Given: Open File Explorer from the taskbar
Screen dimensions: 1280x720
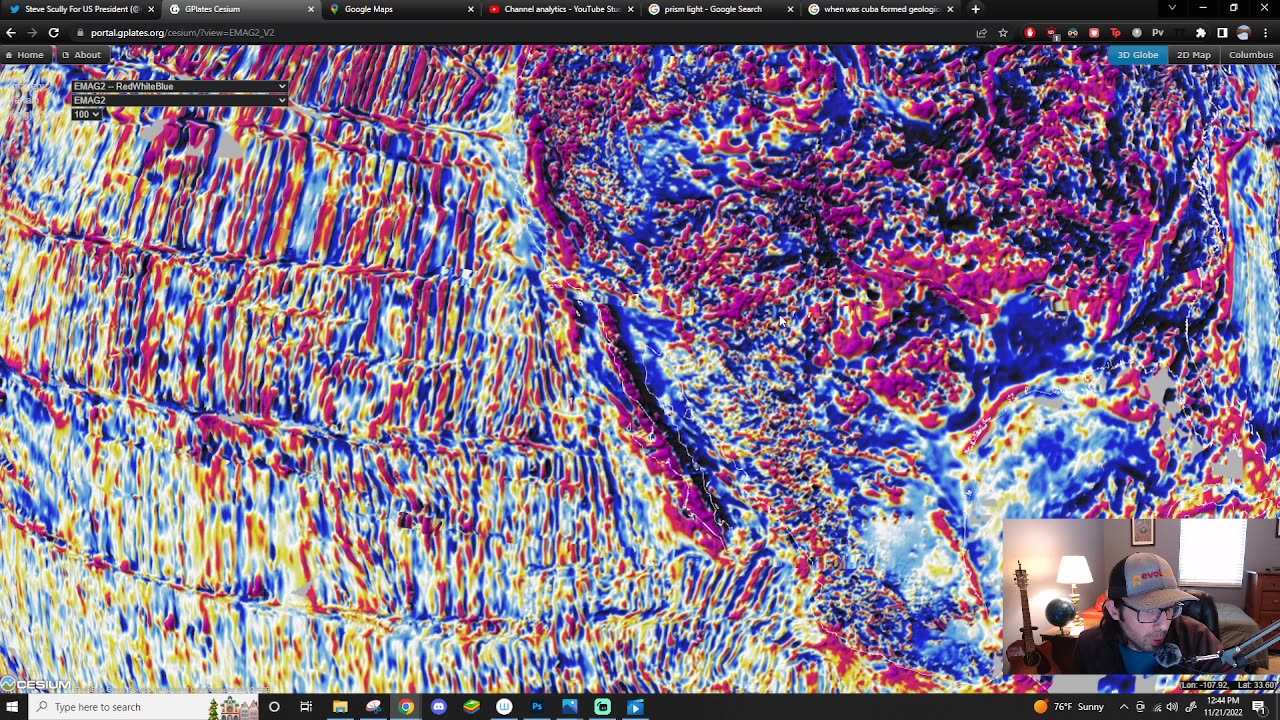Looking at the screenshot, I should tap(340, 707).
